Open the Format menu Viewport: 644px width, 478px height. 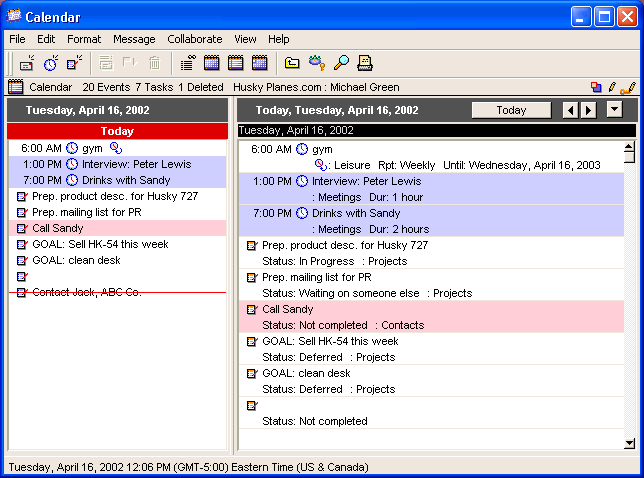click(84, 39)
